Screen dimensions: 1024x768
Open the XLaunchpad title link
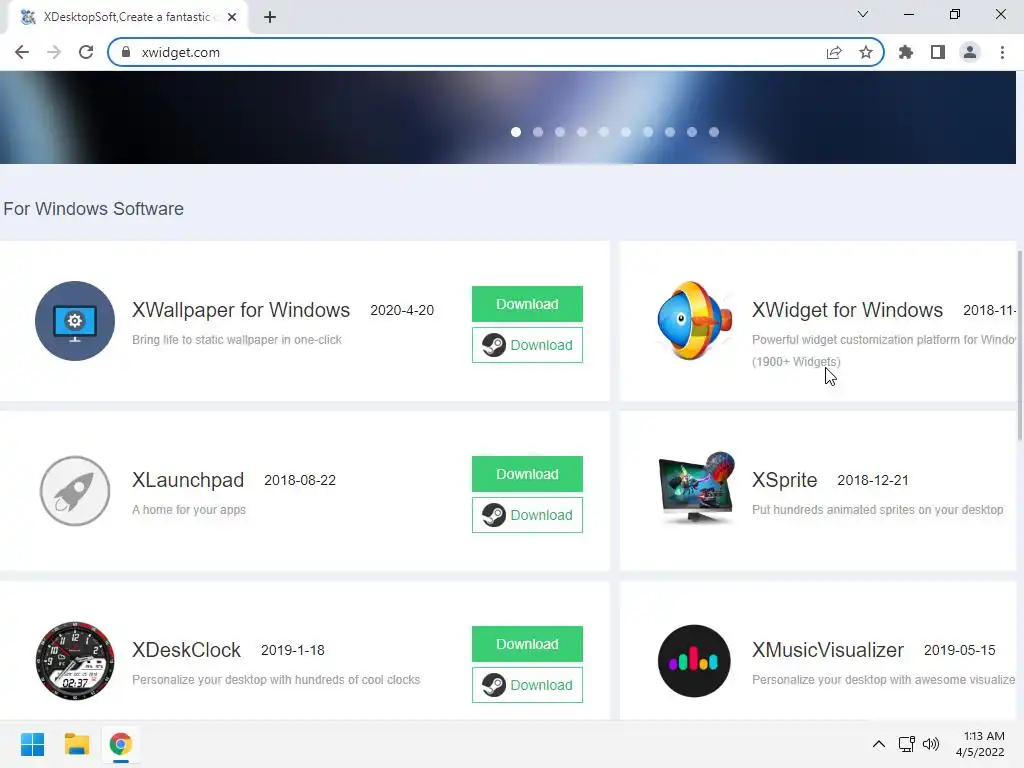tap(188, 480)
